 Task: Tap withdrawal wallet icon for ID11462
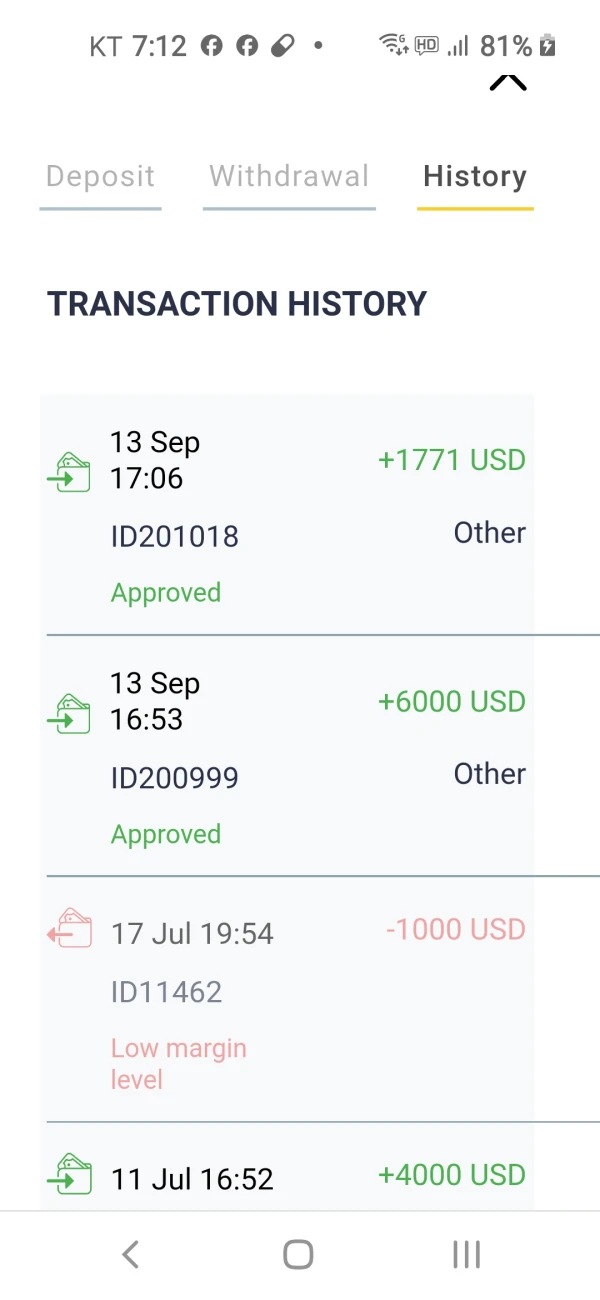coord(69,926)
